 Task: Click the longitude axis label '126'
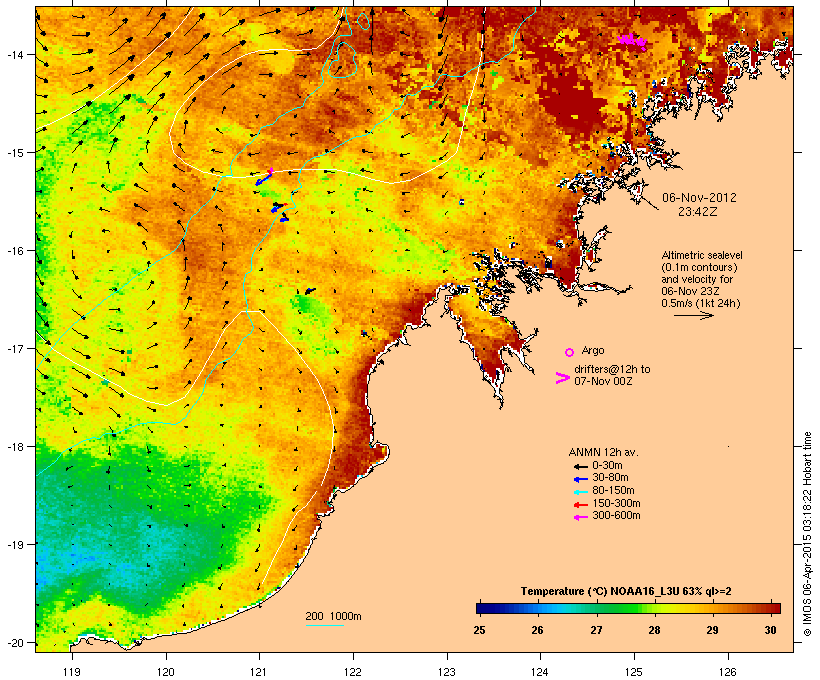tap(728, 672)
